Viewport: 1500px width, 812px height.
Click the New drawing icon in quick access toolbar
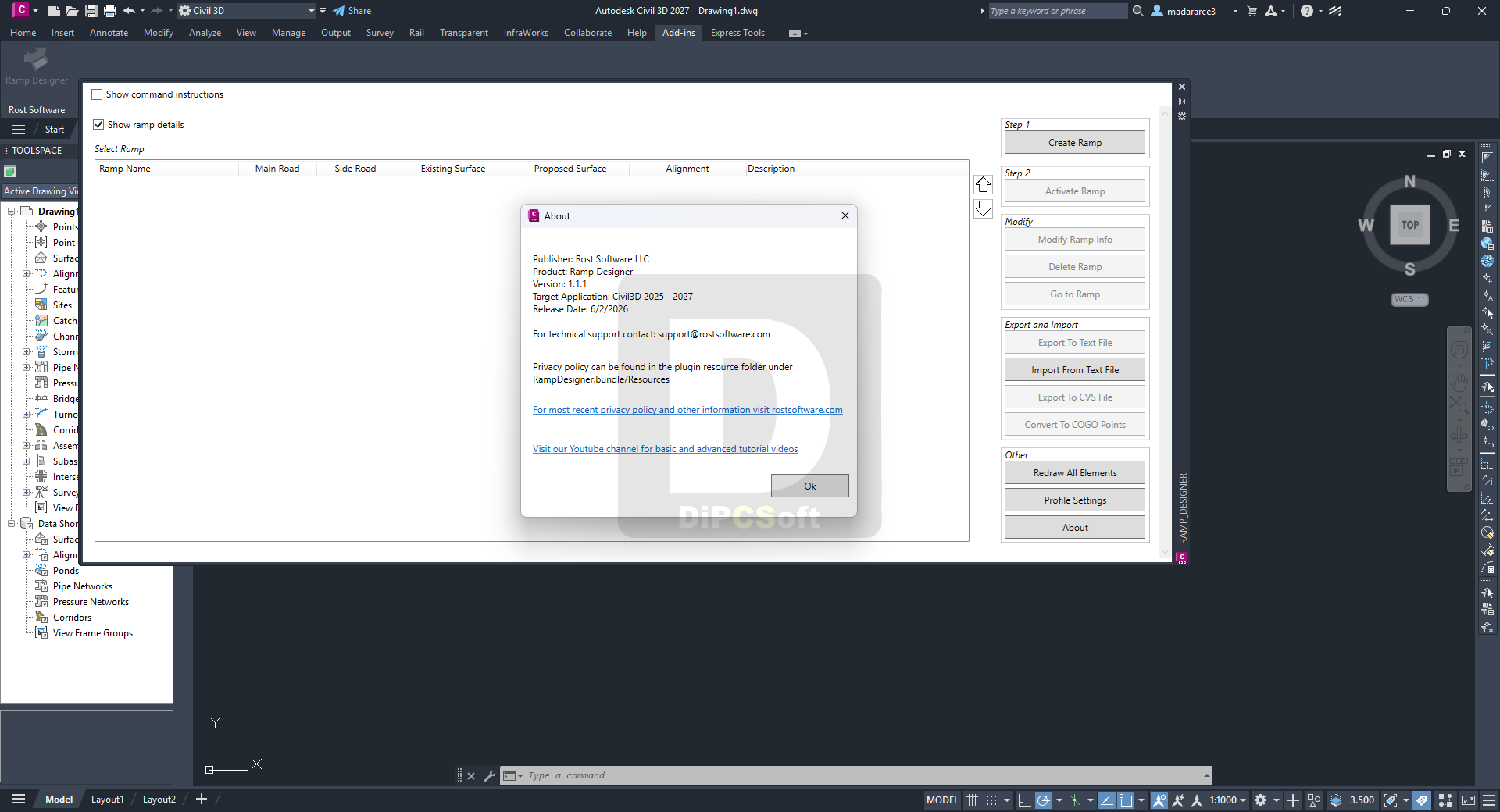(53, 11)
